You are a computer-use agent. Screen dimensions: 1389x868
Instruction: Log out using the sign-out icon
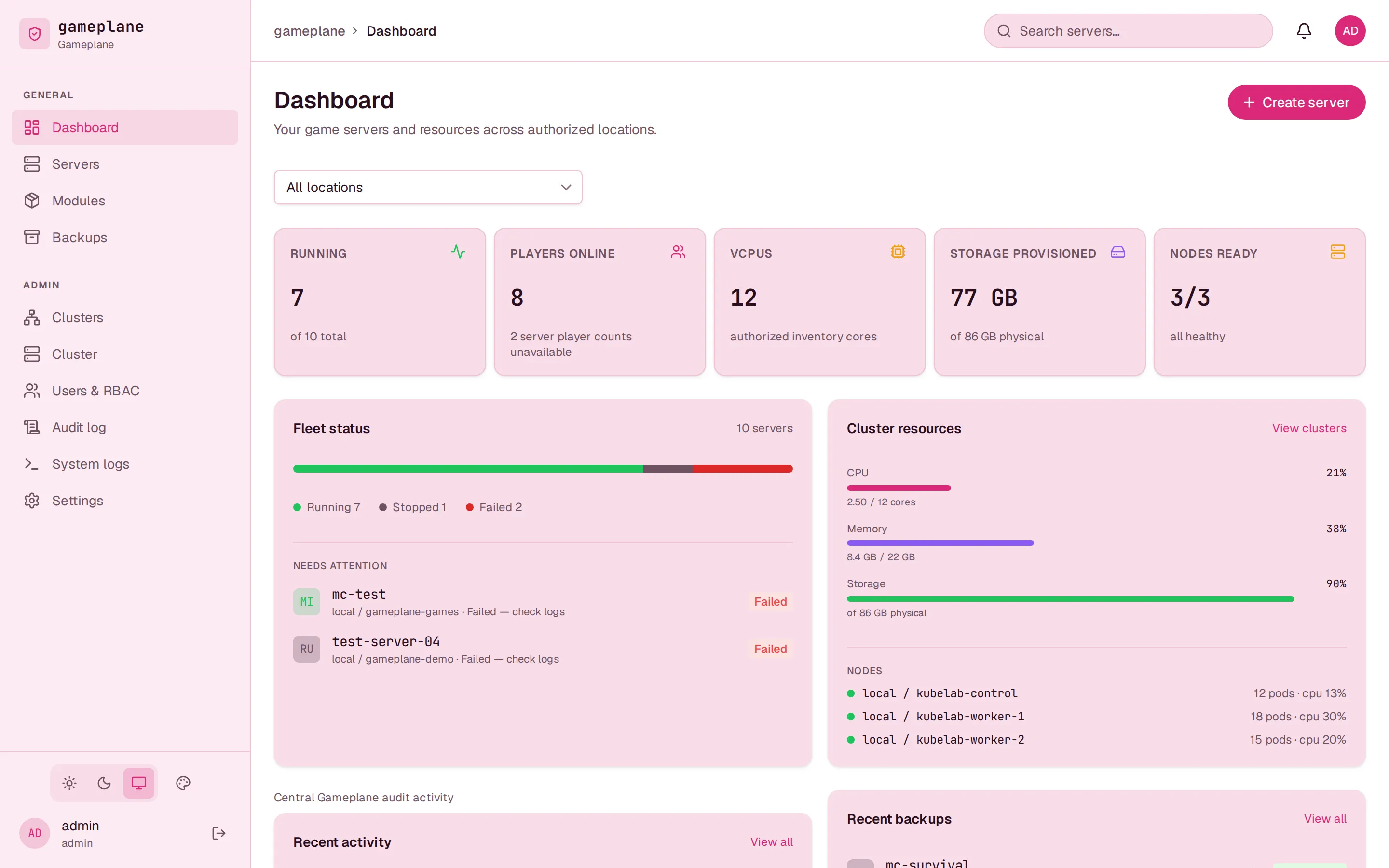click(x=218, y=833)
